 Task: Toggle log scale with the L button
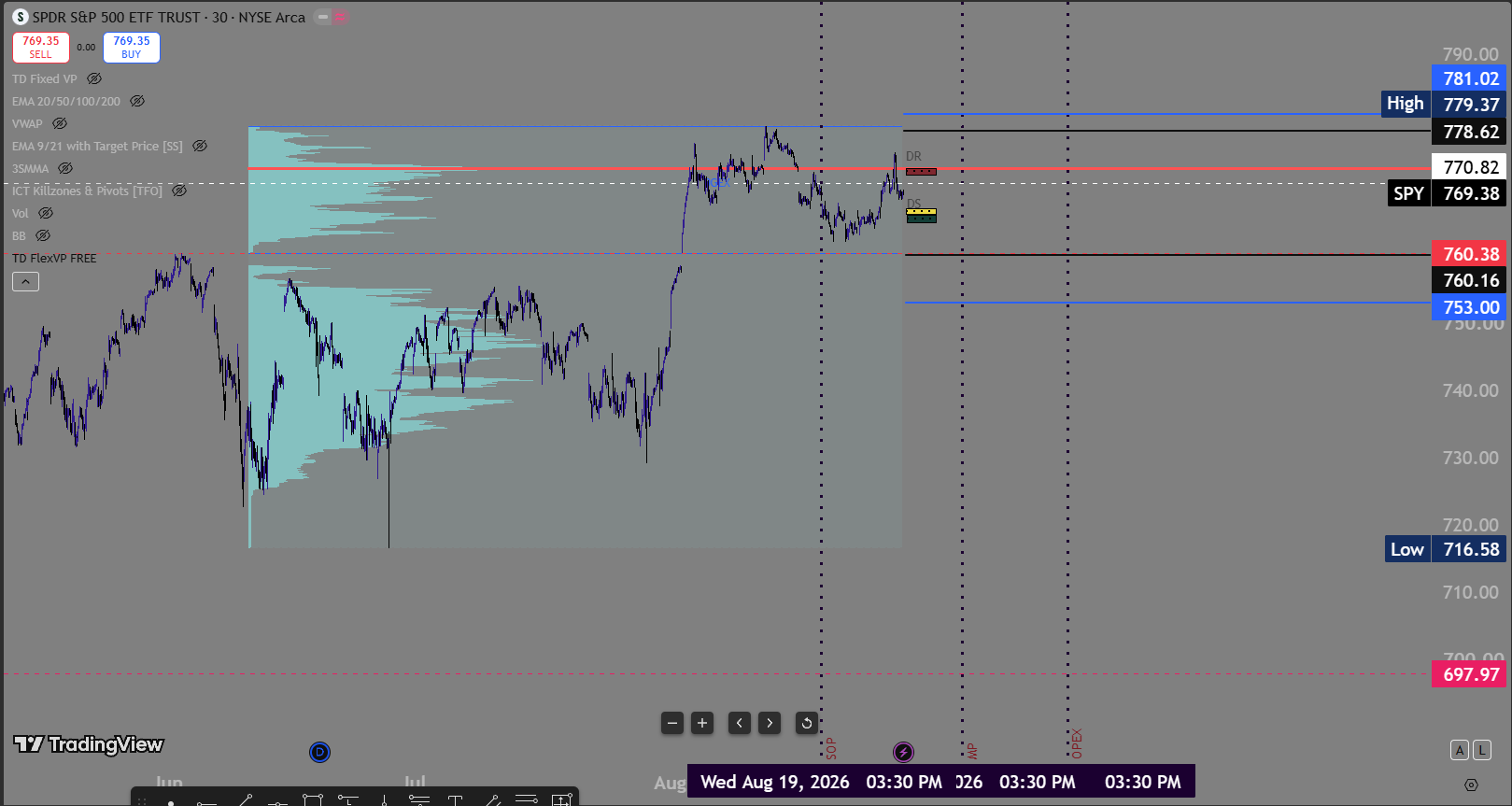point(1481,749)
